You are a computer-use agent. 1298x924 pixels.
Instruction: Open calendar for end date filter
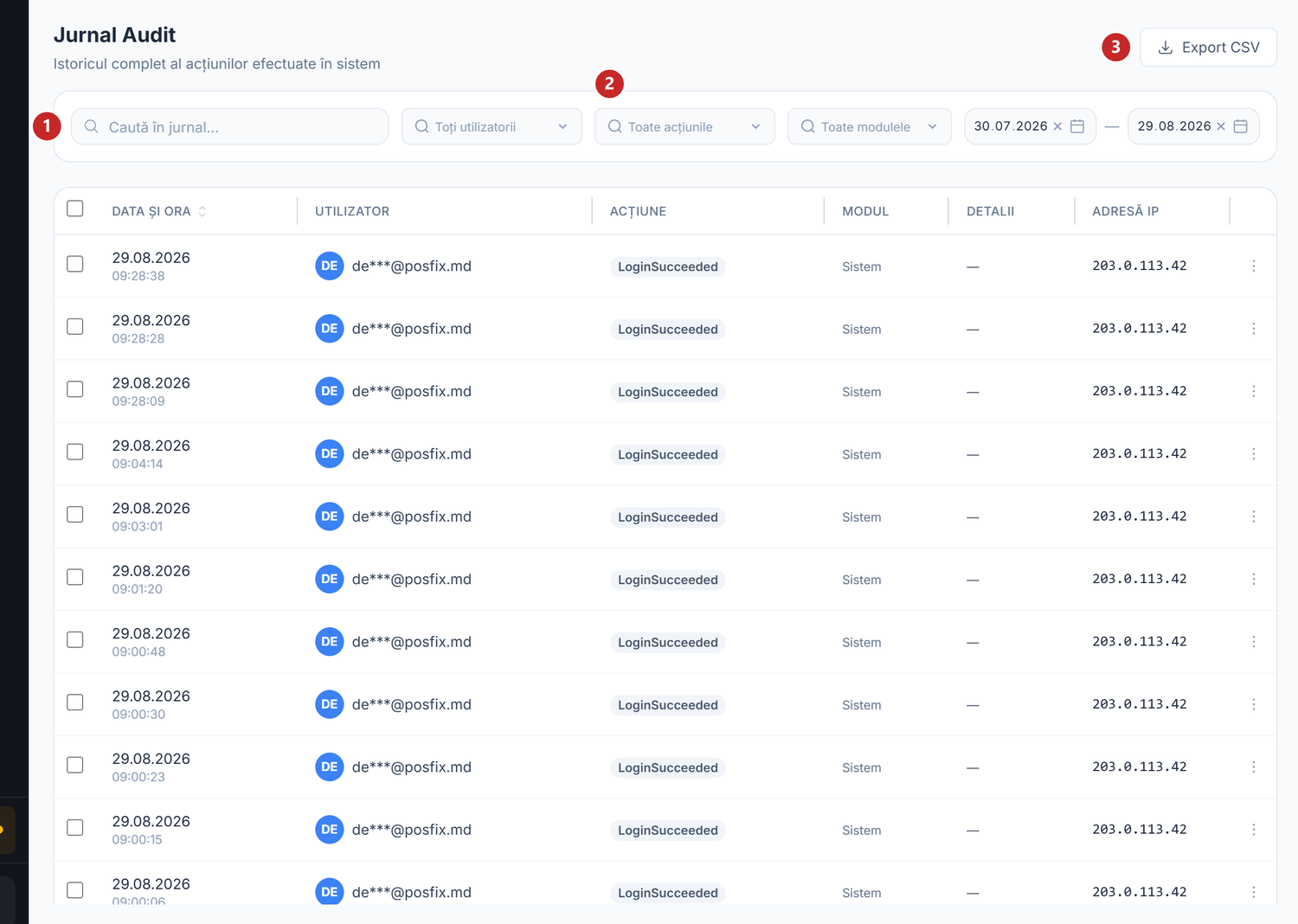(x=1241, y=126)
